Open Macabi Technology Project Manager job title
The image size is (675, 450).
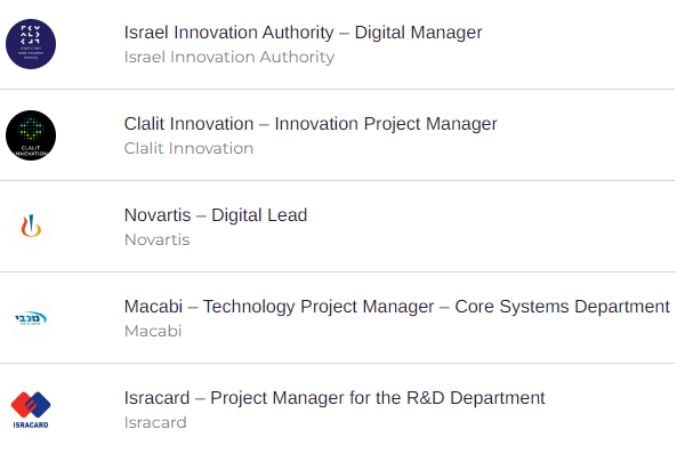[396, 306]
